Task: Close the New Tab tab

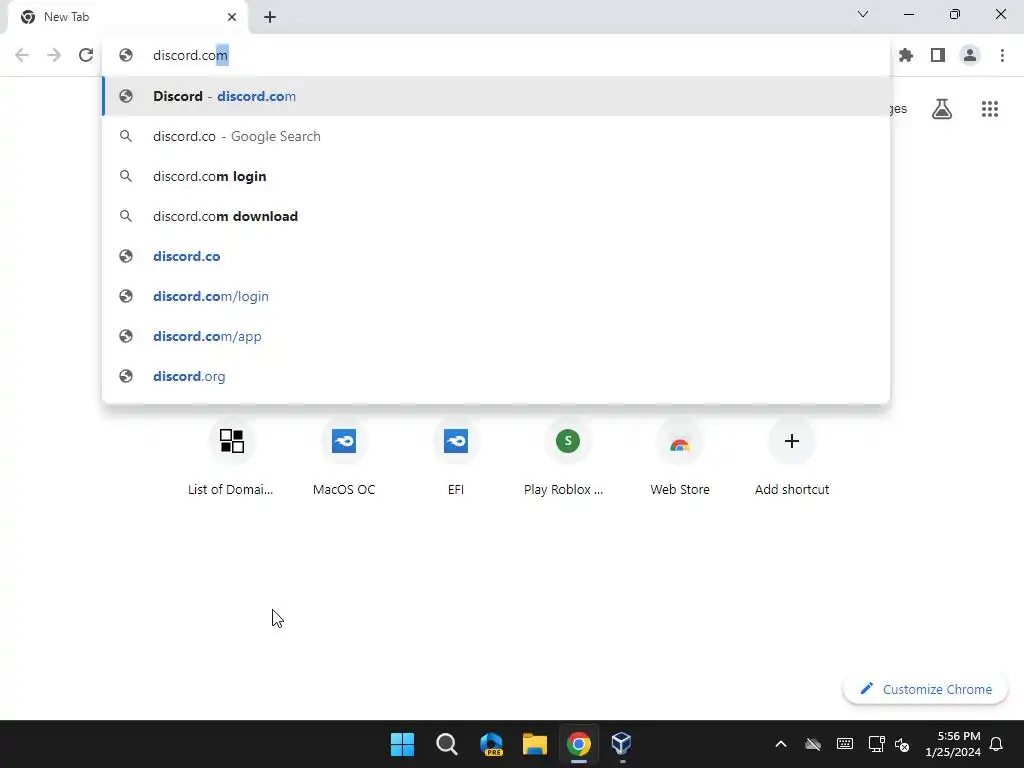Action: (232, 17)
